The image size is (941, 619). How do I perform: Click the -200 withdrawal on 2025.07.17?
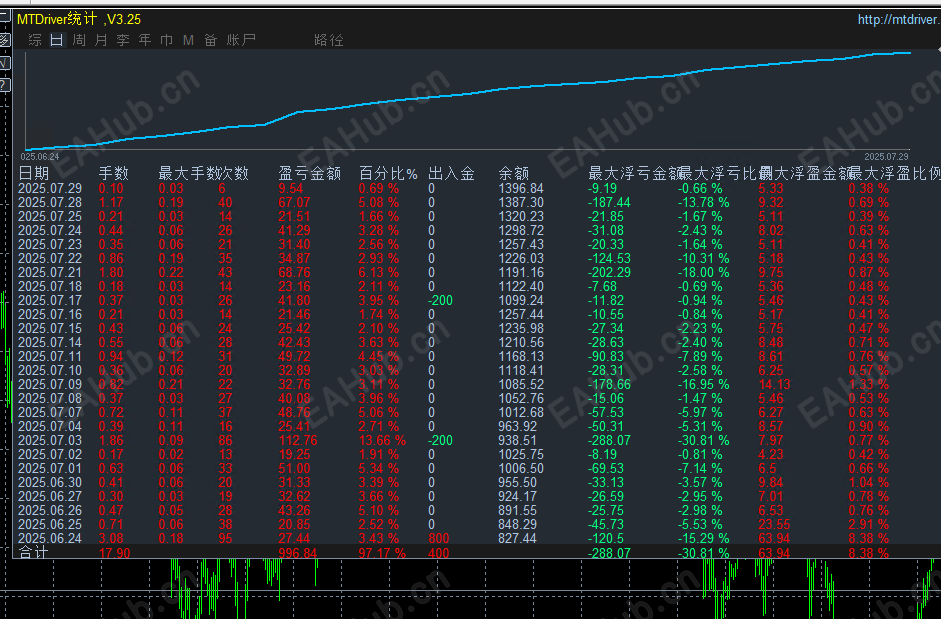point(440,301)
